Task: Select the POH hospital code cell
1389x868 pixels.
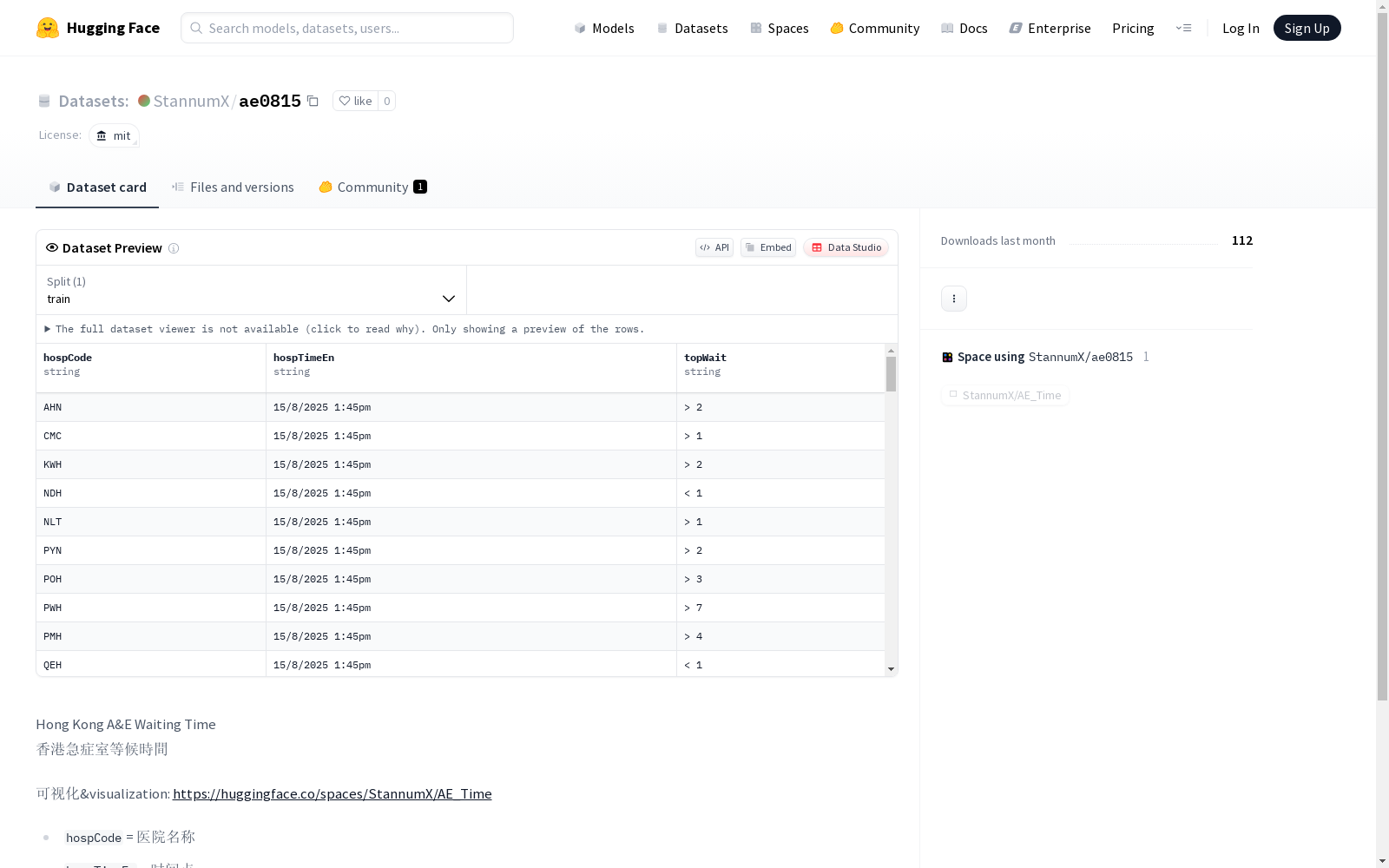Action: (151, 579)
